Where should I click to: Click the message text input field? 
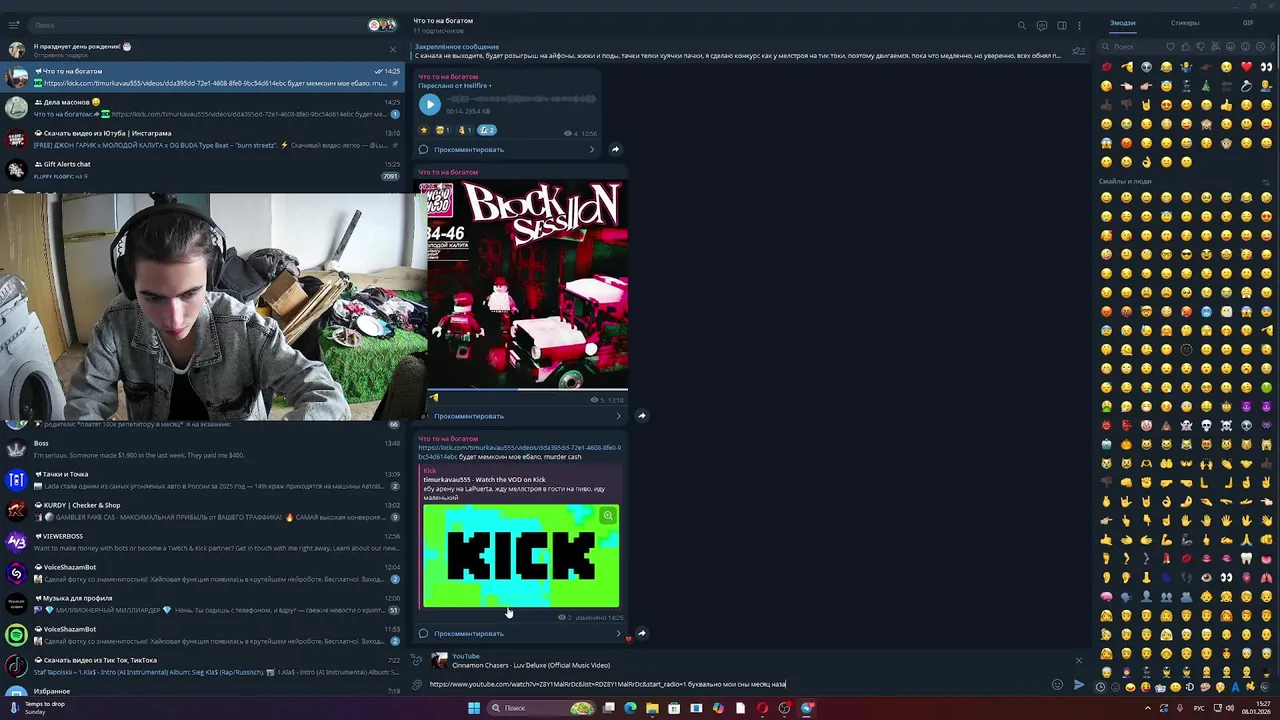(738, 685)
